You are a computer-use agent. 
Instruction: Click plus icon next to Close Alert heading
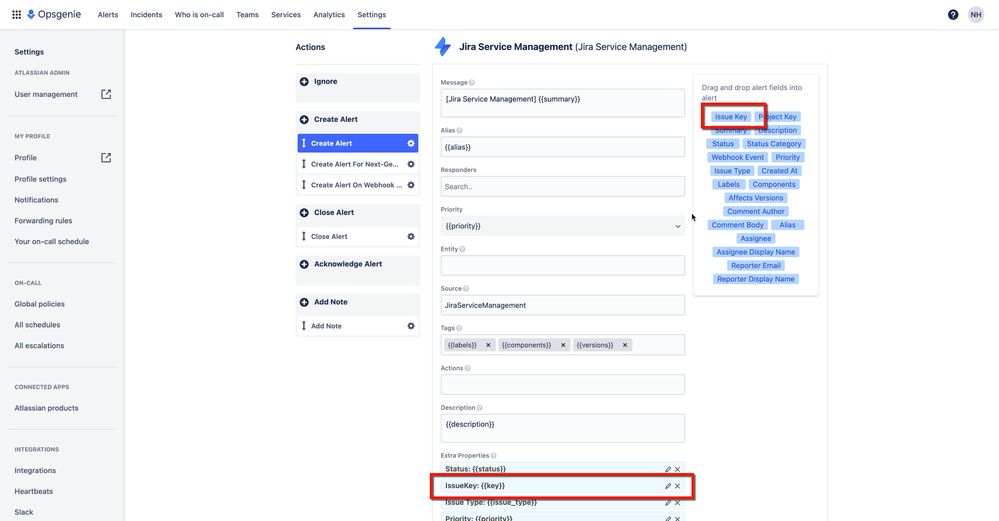pyautogui.click(x=304, y=213)
